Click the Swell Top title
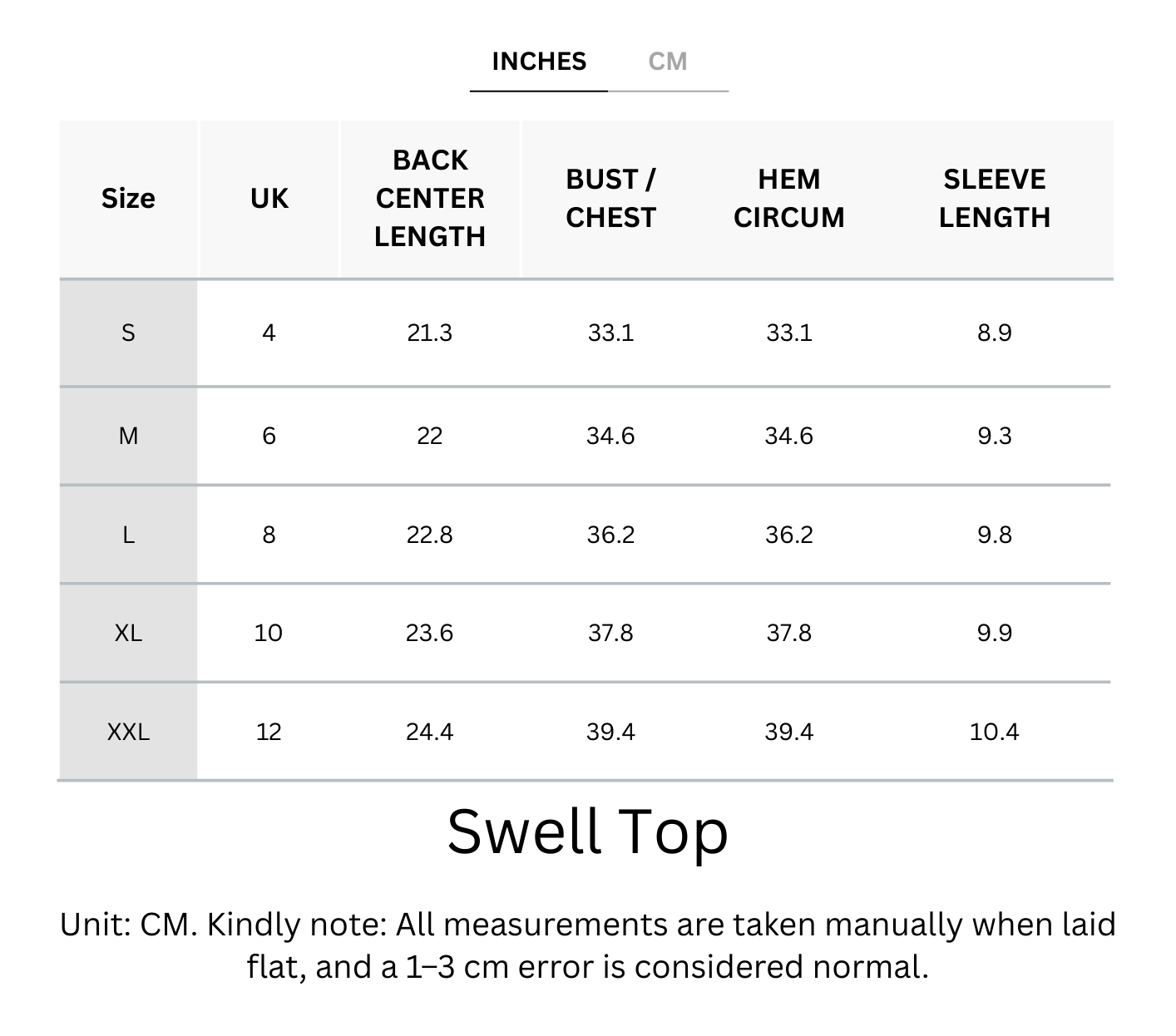 (x=587, y=831)
